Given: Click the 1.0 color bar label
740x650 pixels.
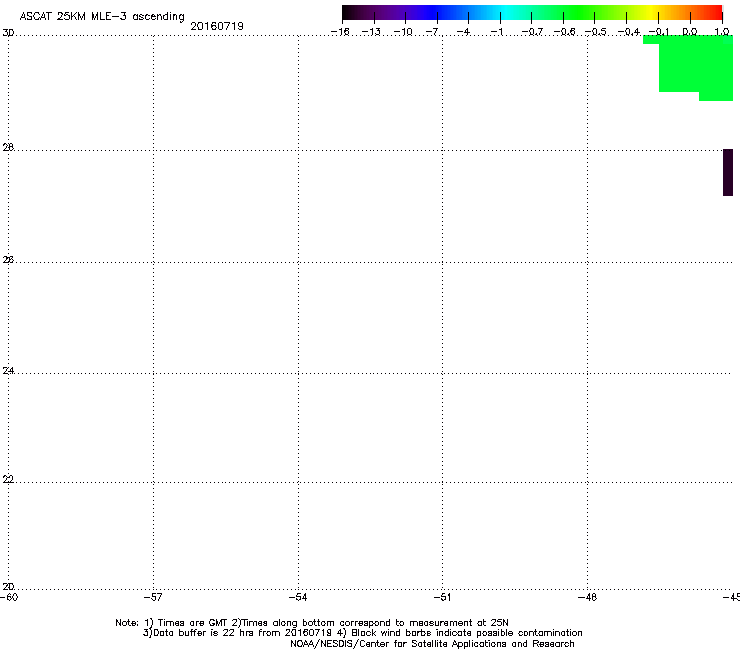Looking at the screenshot, I should click(x=722, y=32).
